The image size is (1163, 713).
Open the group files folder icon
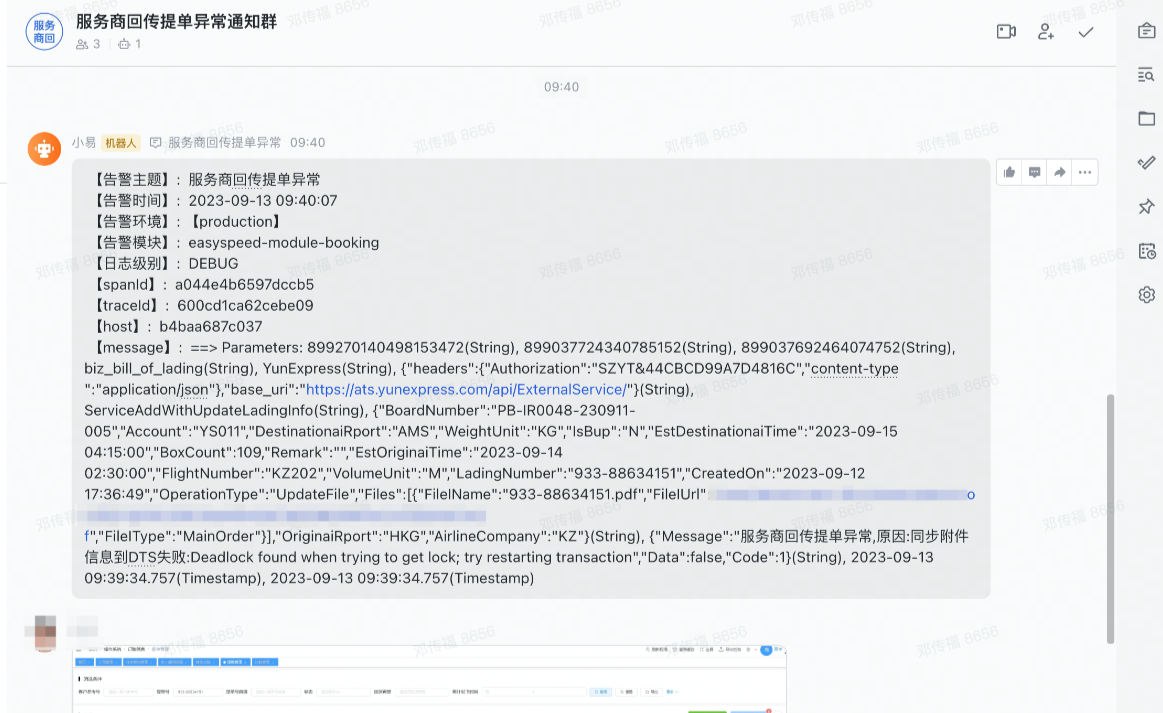(x=1147, y=118)
